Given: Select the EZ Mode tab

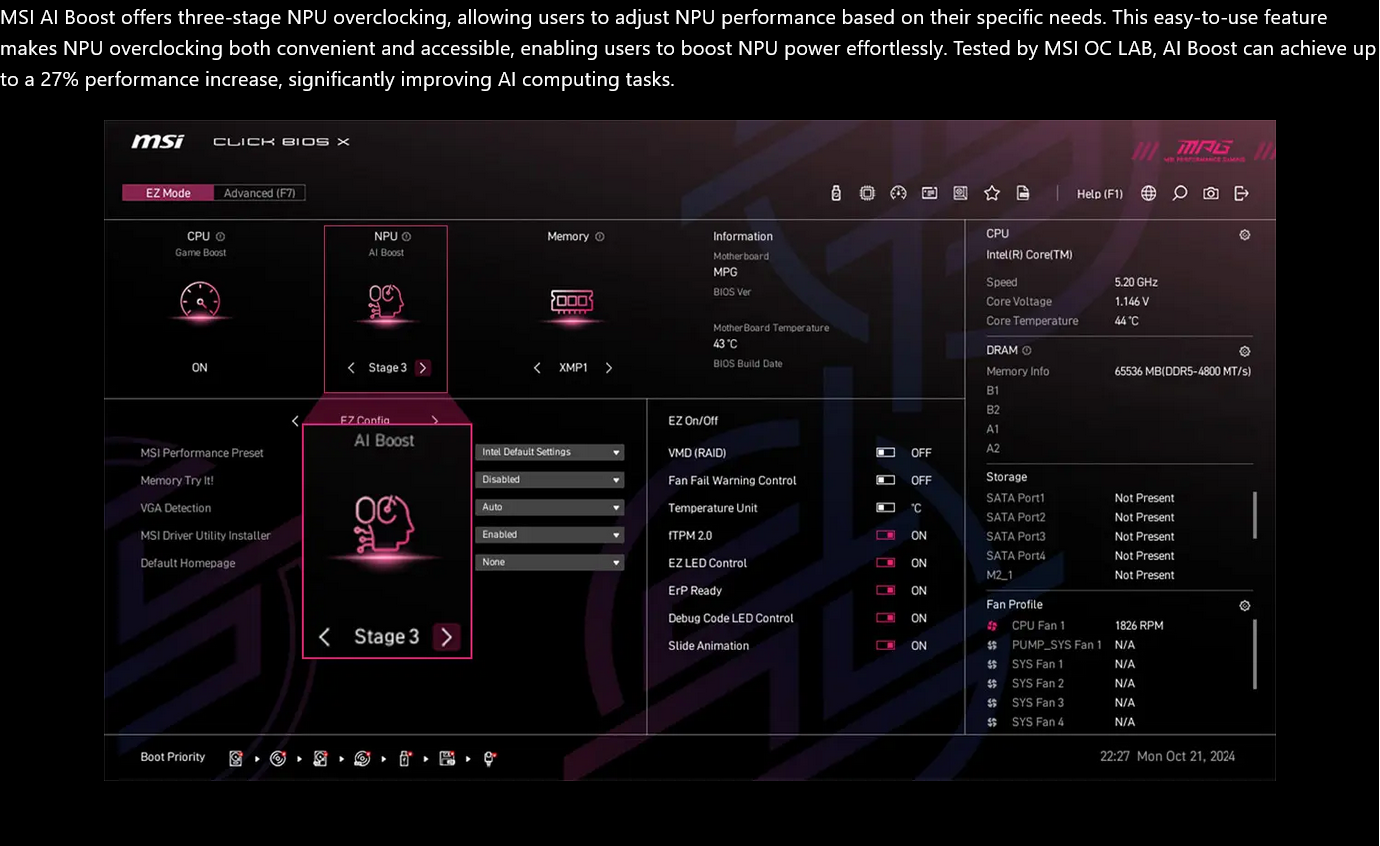Looking at the screenshot, I should pos(168,193).
